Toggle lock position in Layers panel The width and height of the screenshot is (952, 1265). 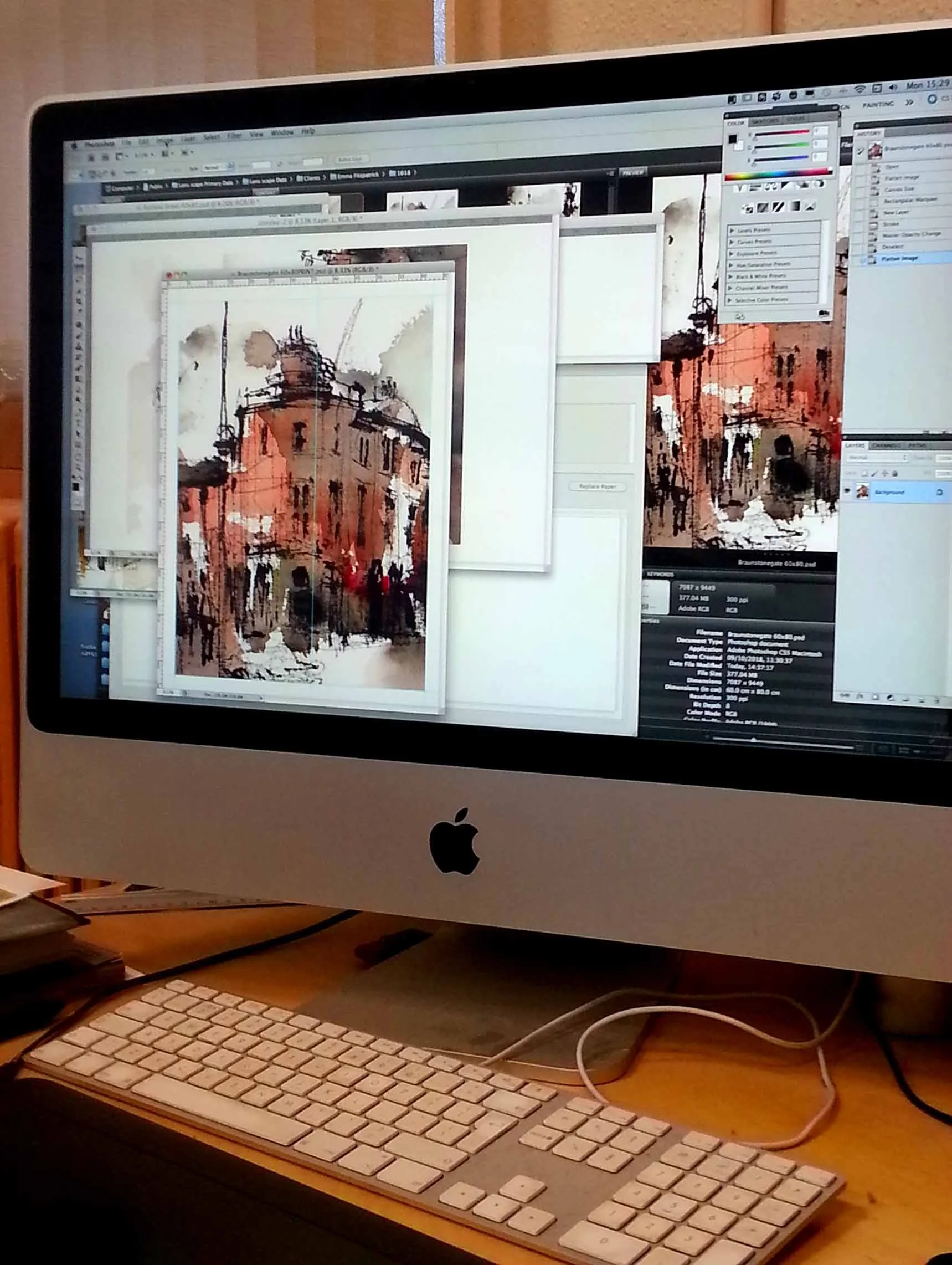(x=884, y=474)
